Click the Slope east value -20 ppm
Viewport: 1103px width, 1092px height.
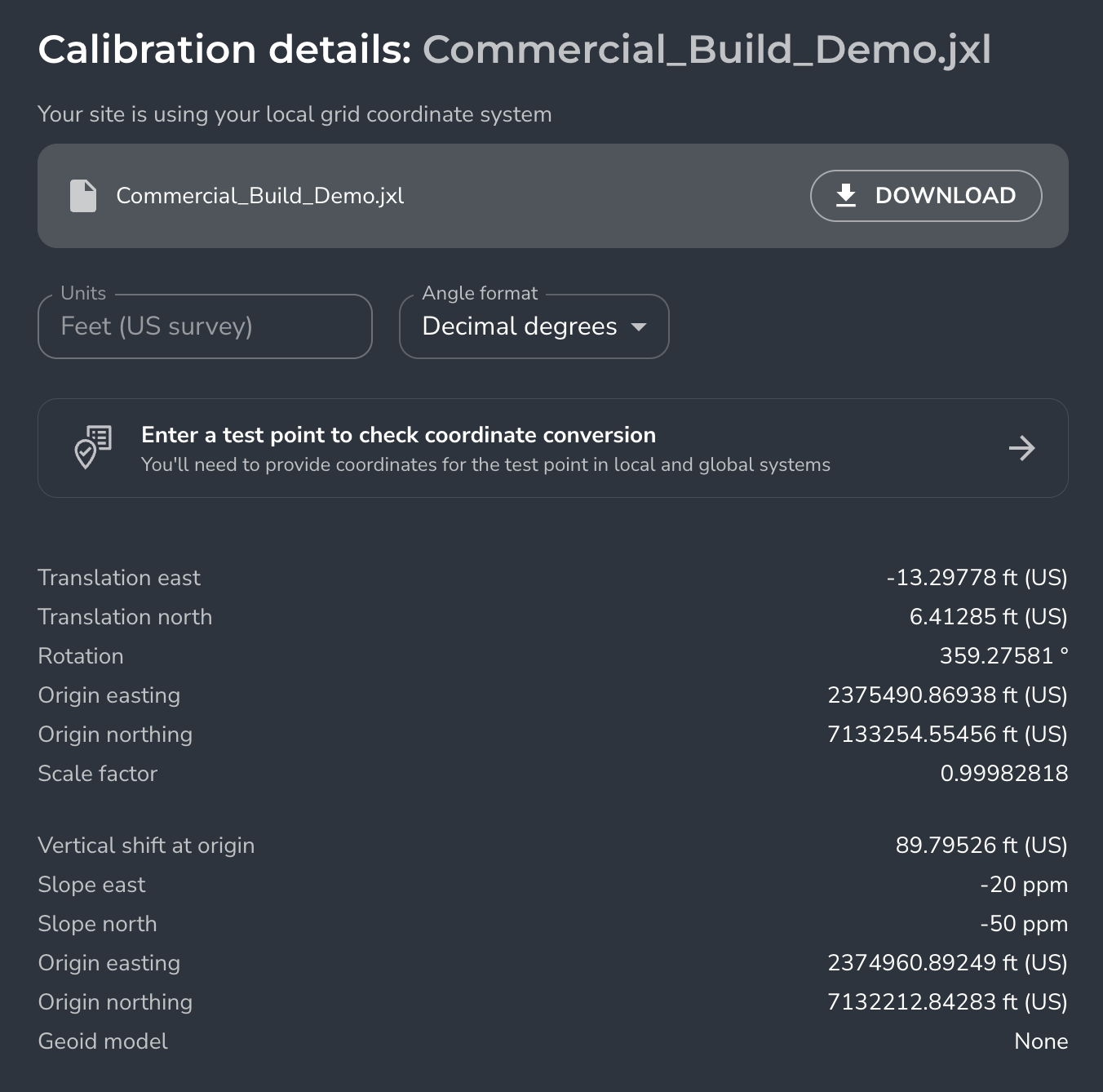(1024, 885)
